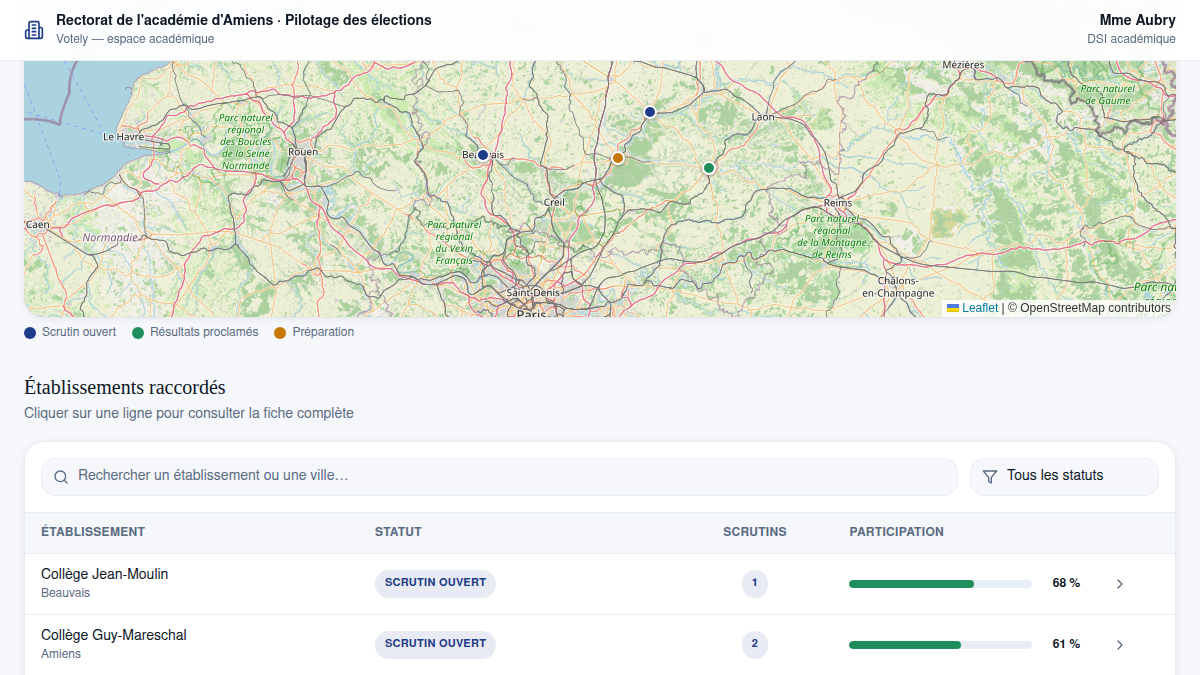Click the Votely building logo icon
This screenshot has height=675, width=1200.
click(x=34, y=30)
